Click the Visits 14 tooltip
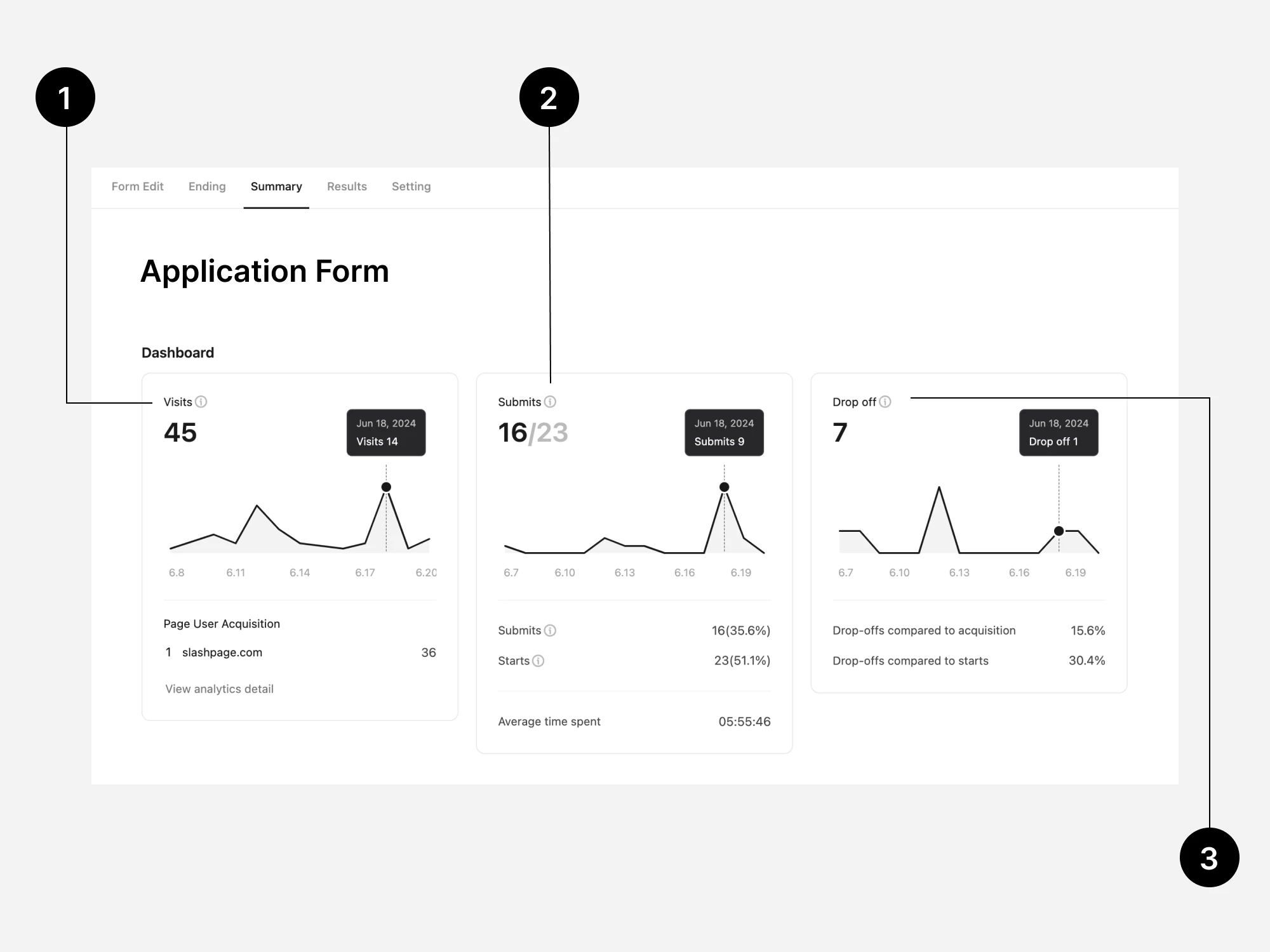 click(386, 432)
